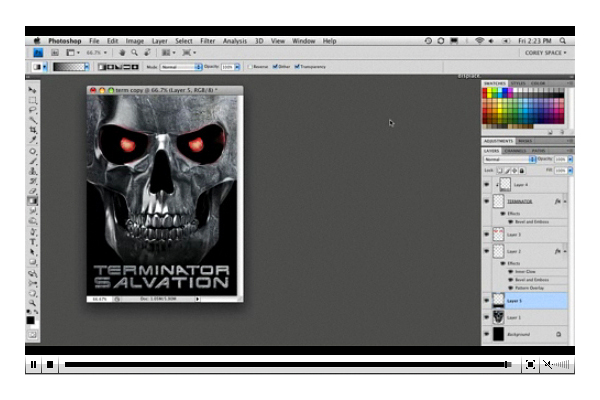The width and height of the screenshot is (600, 400).
Task: Click Layer 1 skull thumbnail
Action: (498, 317)
